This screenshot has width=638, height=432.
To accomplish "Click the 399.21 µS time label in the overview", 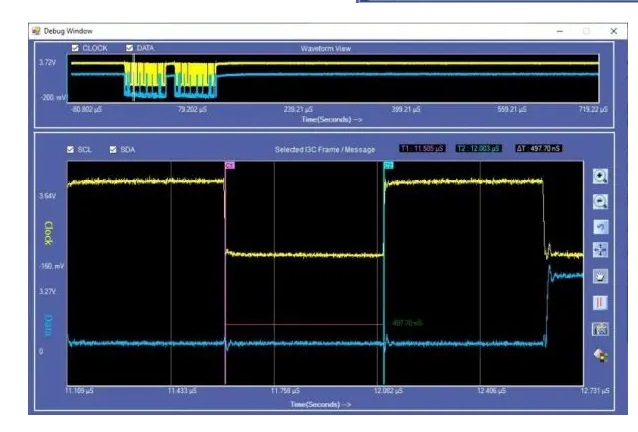I will [406, 109].
